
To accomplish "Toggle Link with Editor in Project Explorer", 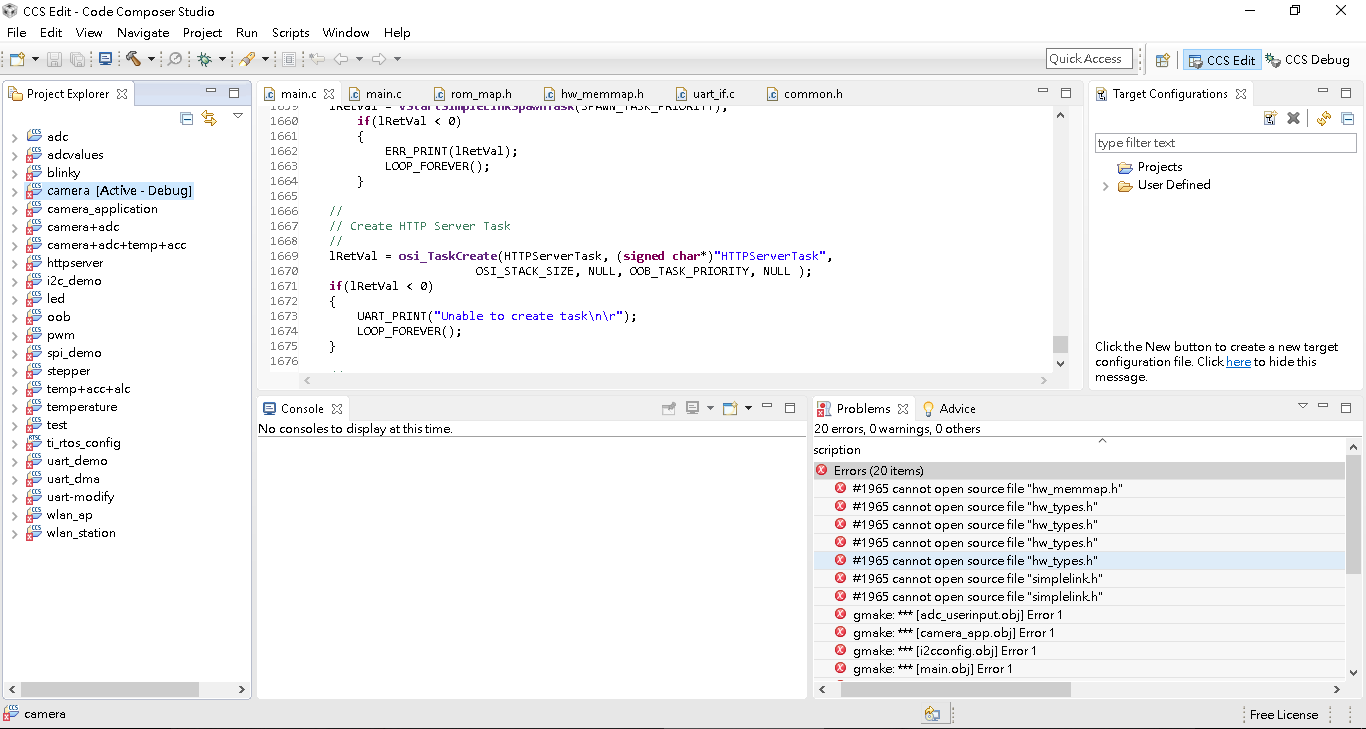I will [209, 118].
